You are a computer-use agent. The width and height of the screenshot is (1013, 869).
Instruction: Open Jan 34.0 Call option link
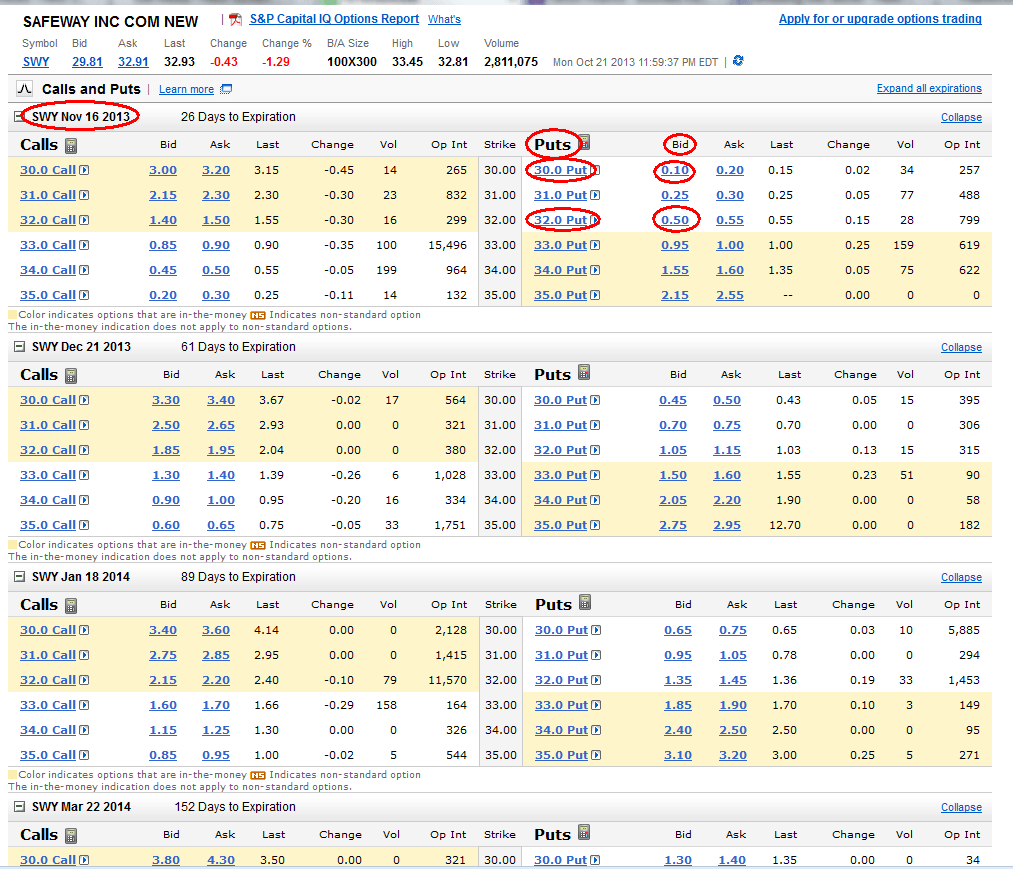(x=48, y=731)
